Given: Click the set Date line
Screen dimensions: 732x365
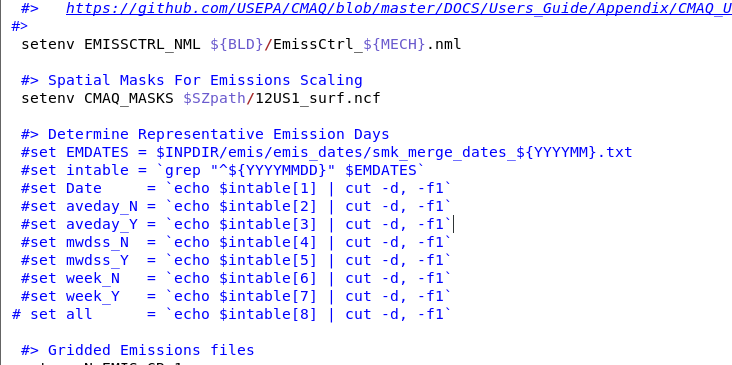Looking at the screenshot, I should [237, 188].
